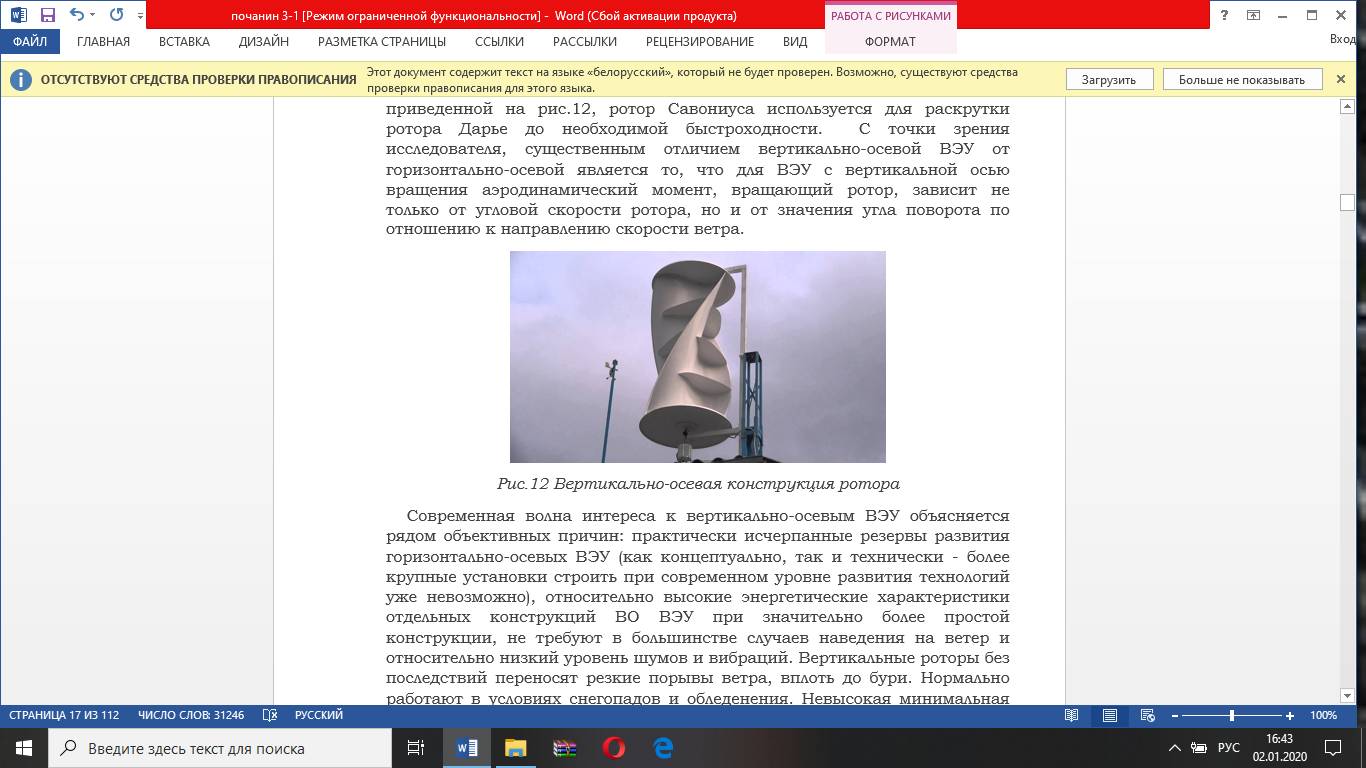Click the Repeat action icon
This screenshot has width=1366, height=768.
coord(116,15)
